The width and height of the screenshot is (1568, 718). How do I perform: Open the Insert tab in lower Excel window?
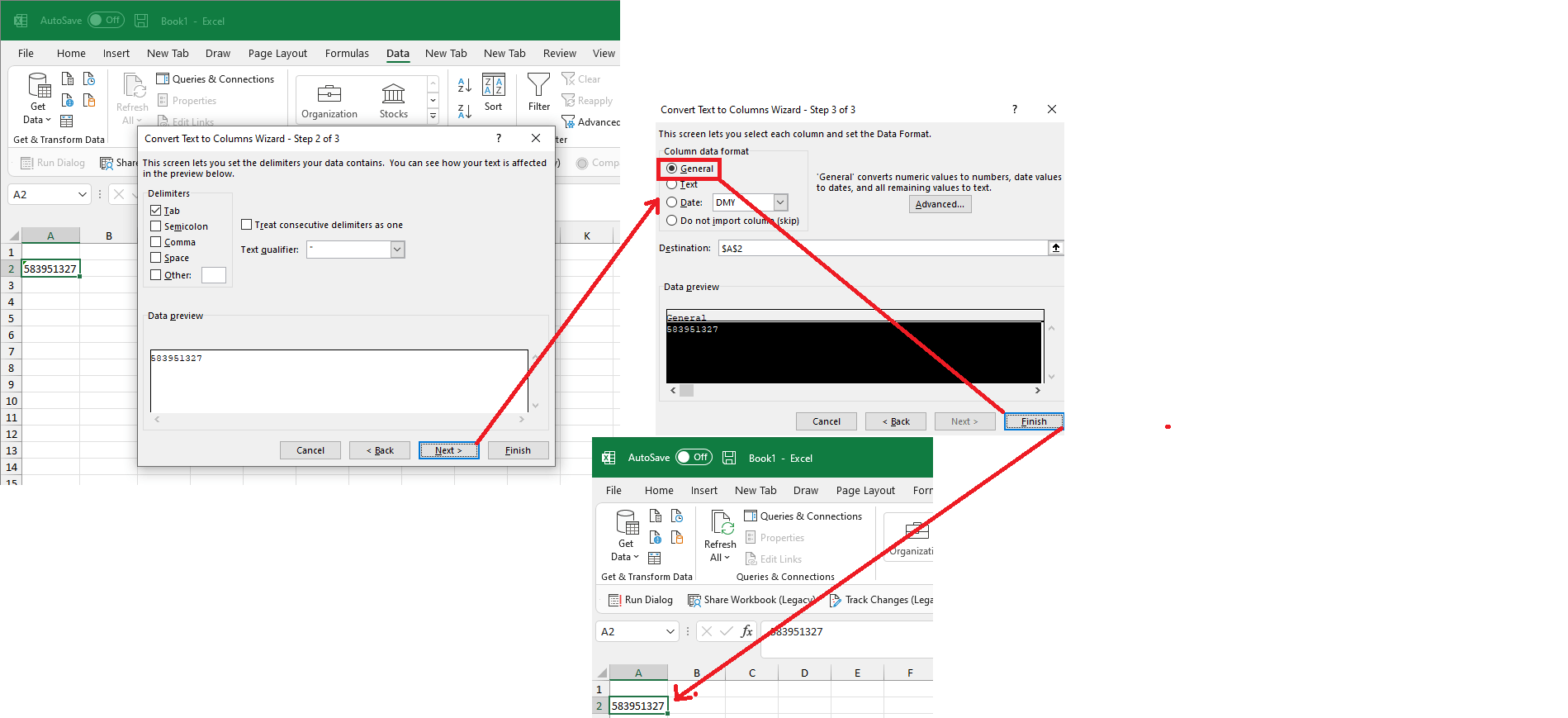[x=704, y=491]
